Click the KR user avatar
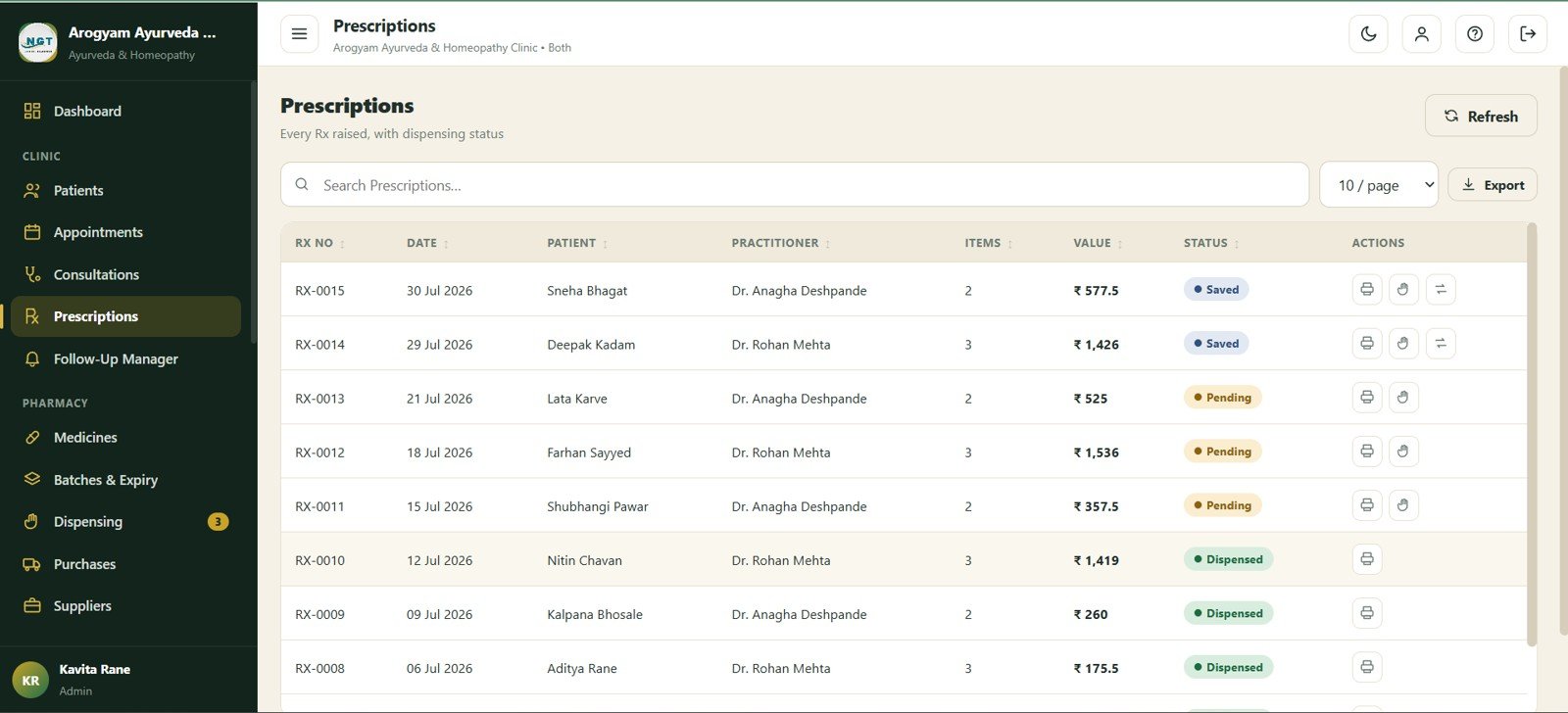Image resolution: width=1568 pixels, height=713 pixels. (30, 680)
